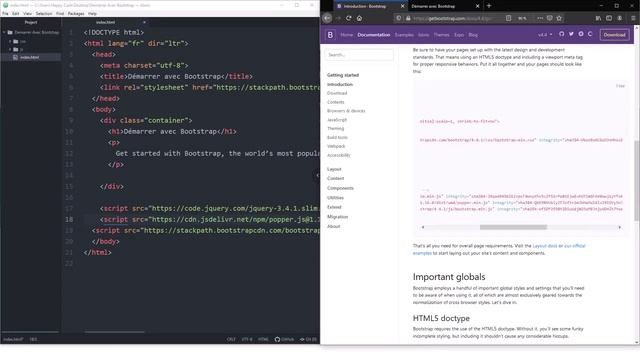This screenshot has width=640, height=360.
Task: Open the View menu in Atom
Action: 27,13
